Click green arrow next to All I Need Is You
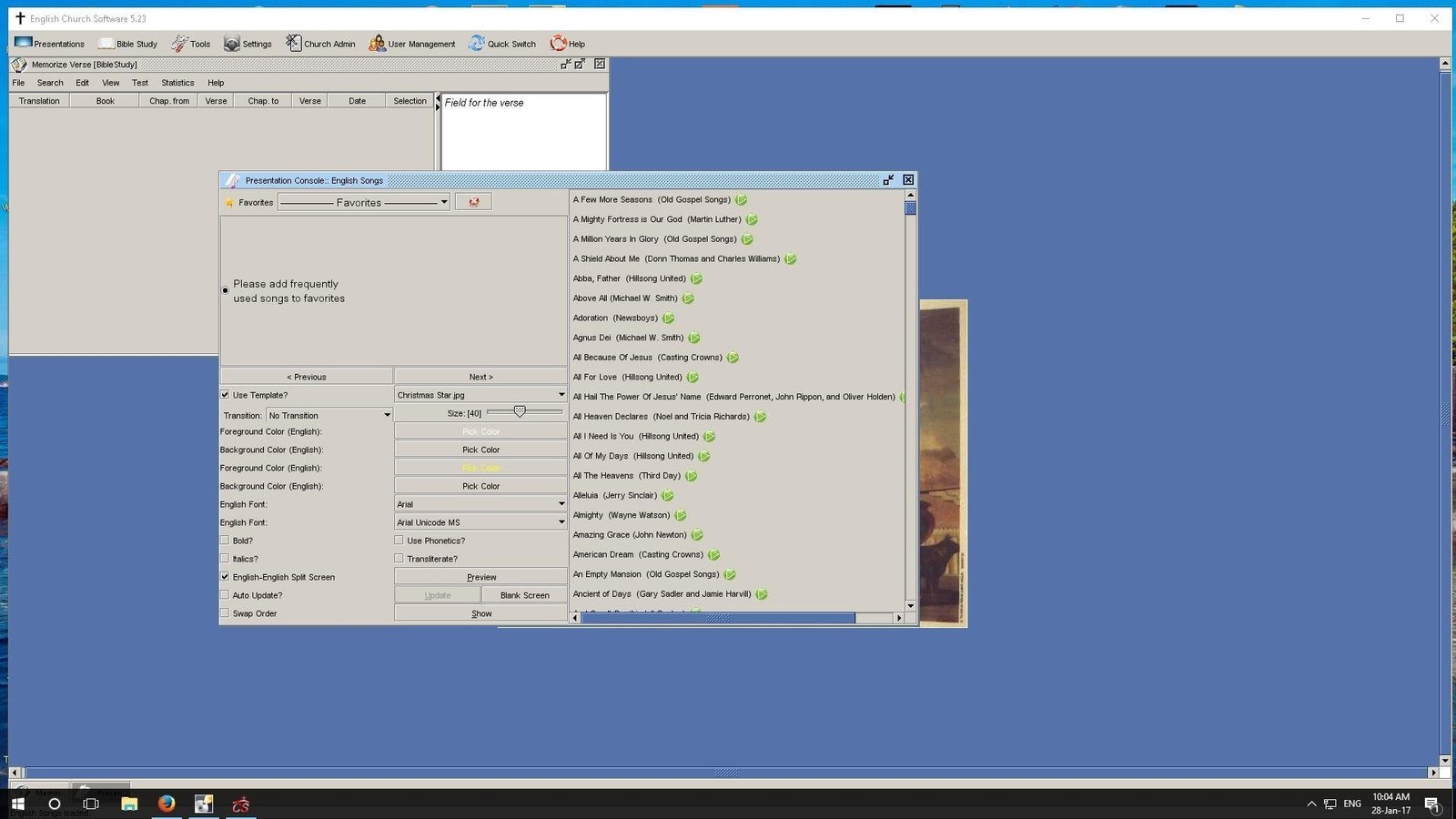 (709, 437)
